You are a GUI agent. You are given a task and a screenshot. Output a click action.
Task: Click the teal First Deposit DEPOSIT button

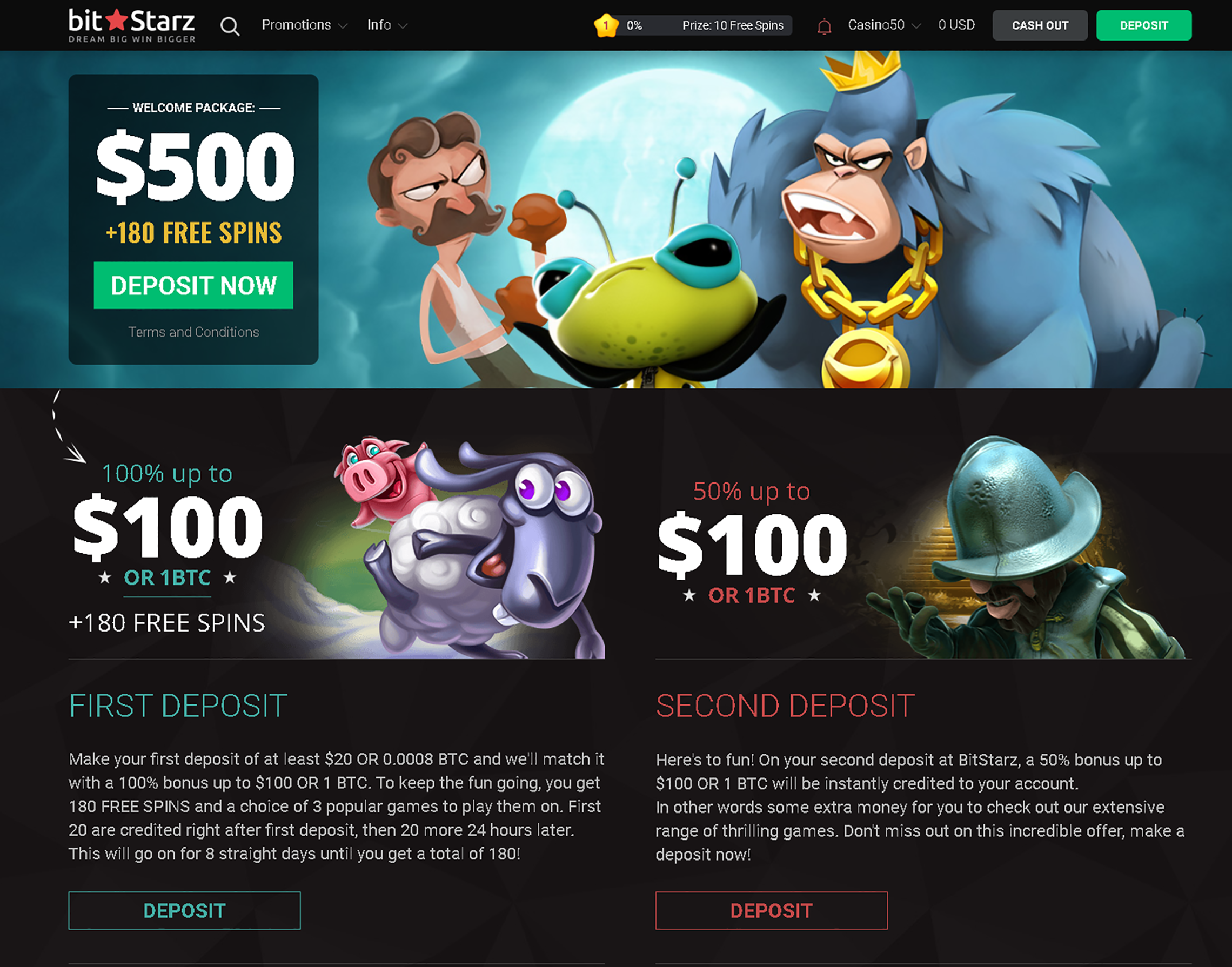click(x=185, y=910)
